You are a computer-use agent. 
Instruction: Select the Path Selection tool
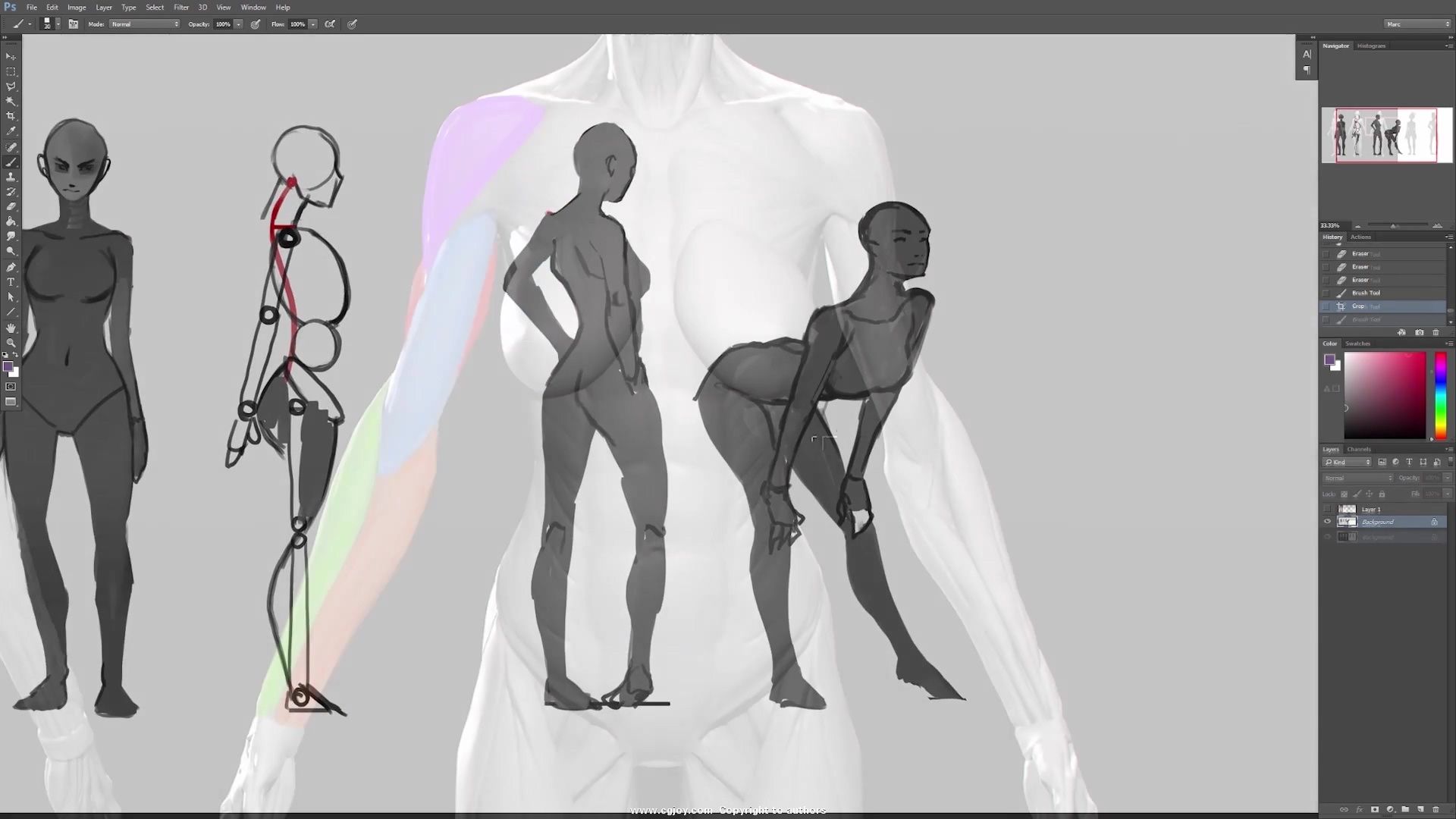coord(11,297)
